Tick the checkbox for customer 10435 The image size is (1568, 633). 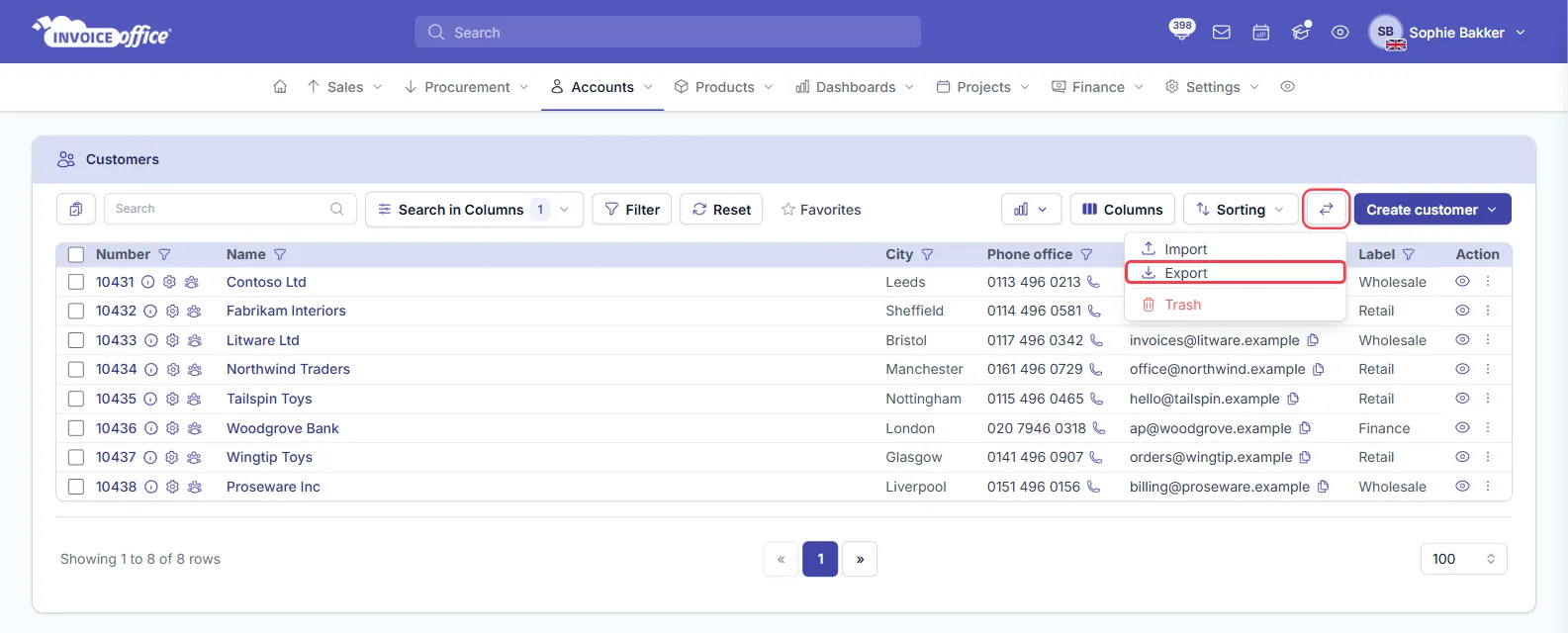click(76, 399)
